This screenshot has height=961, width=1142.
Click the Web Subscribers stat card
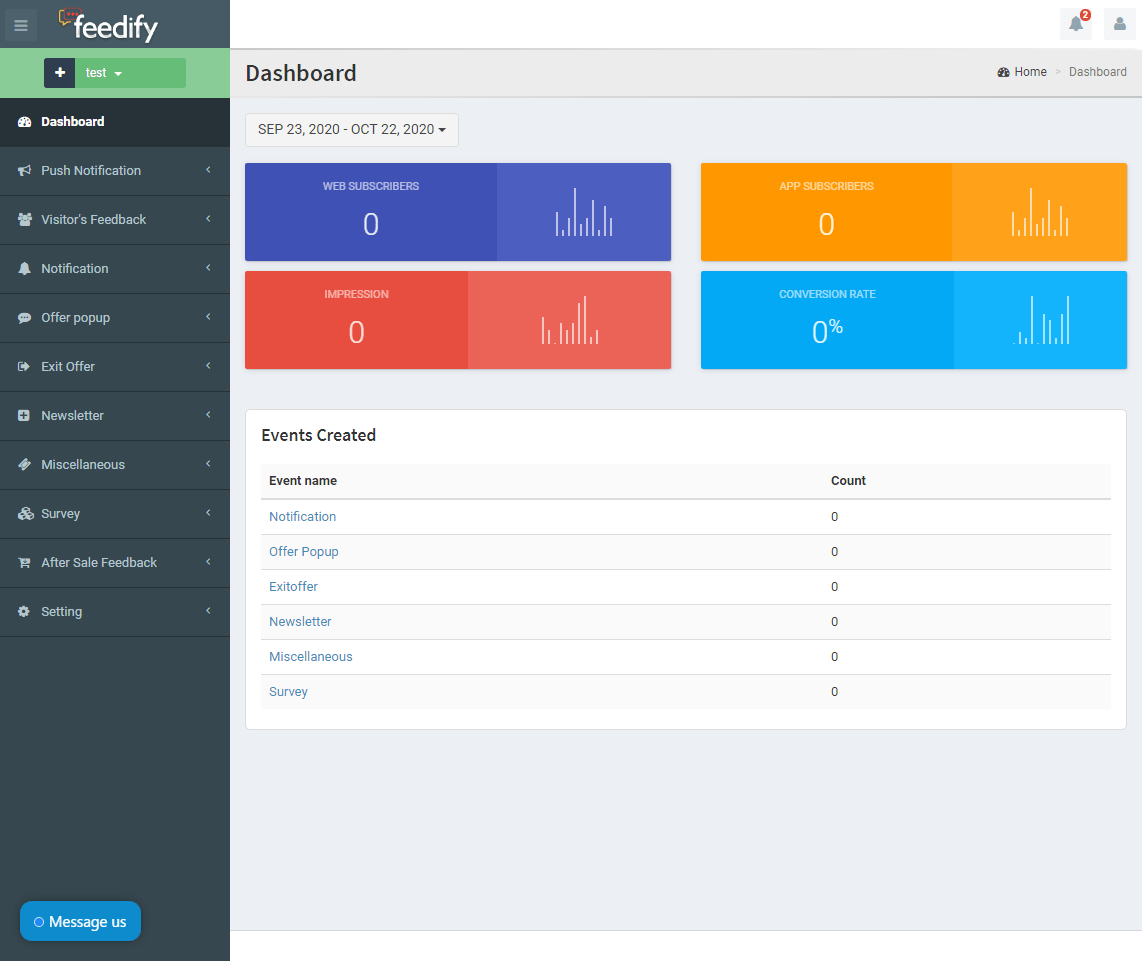coord(371,212)
